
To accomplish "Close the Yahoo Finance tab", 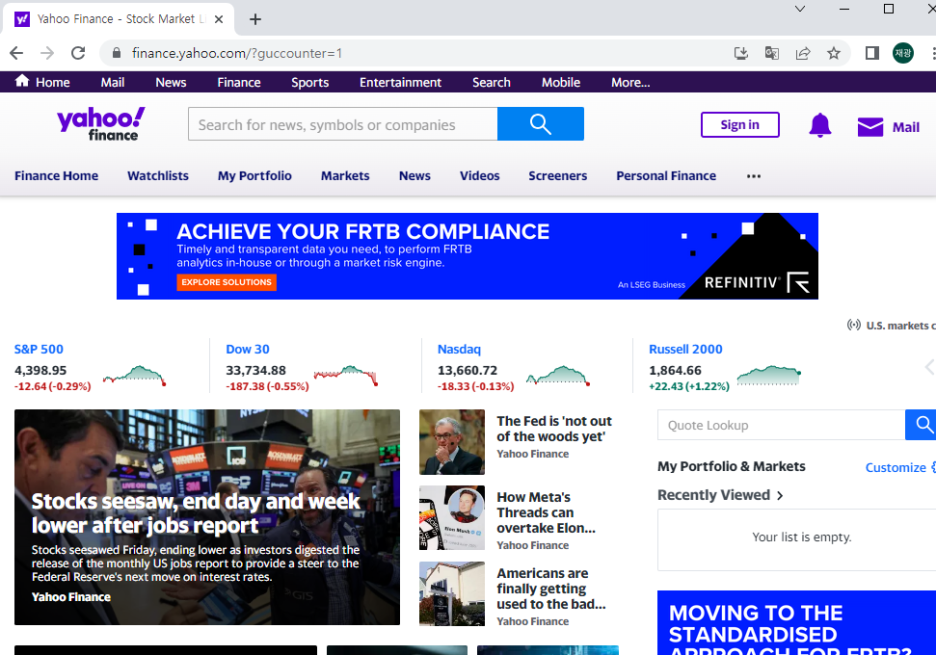I will pos(219,19).
